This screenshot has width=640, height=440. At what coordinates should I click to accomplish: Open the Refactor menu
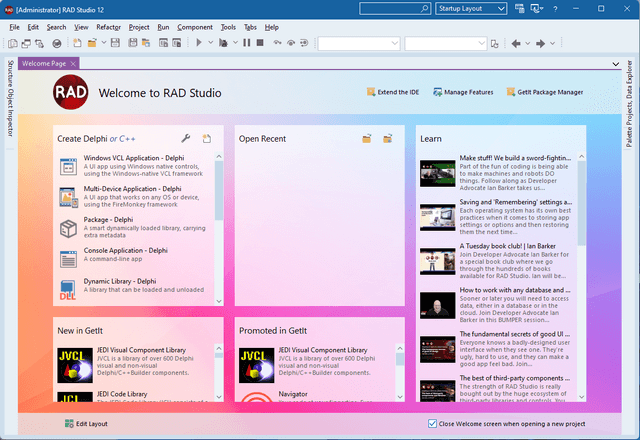pyautogui.click(x=108, y=27)
